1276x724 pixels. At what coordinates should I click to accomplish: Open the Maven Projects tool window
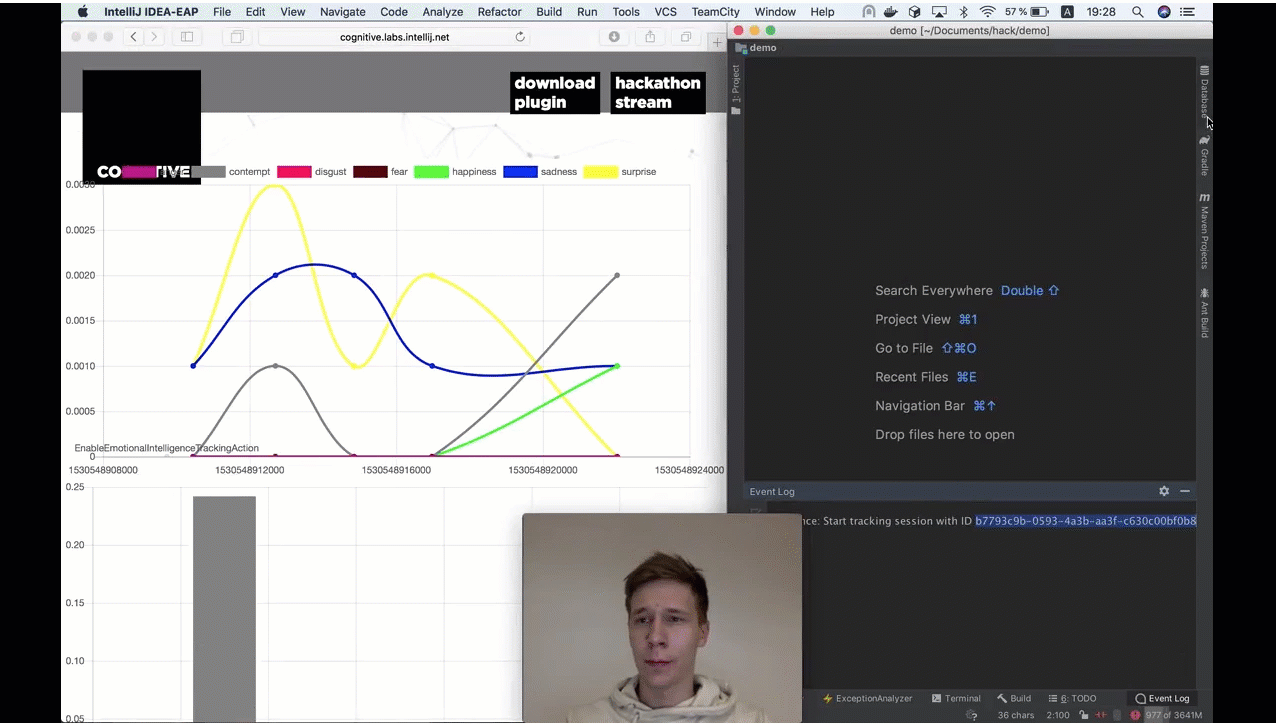click(1204, 230)
